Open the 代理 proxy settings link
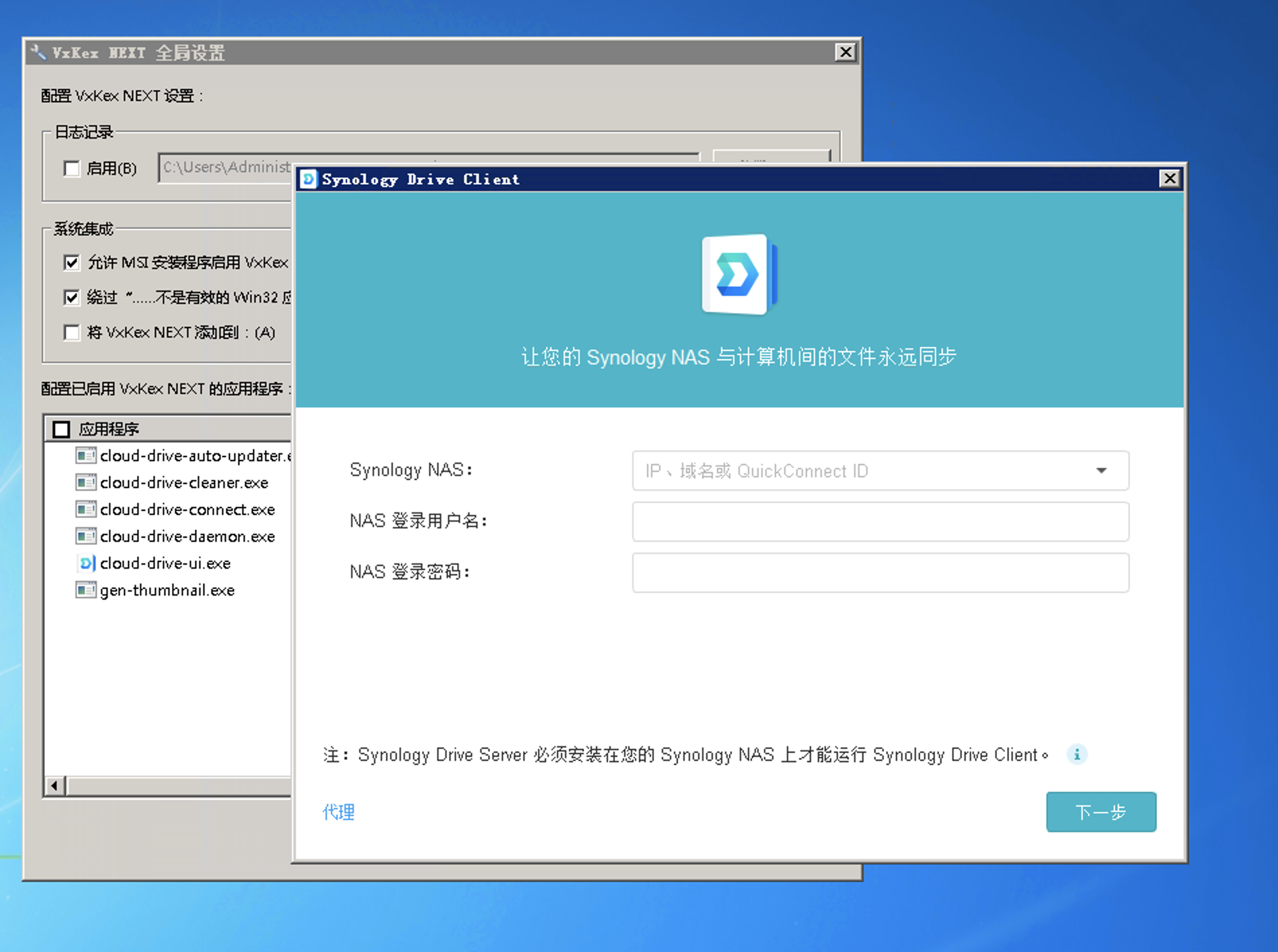 pyautogui.click(x=338, y=812)
